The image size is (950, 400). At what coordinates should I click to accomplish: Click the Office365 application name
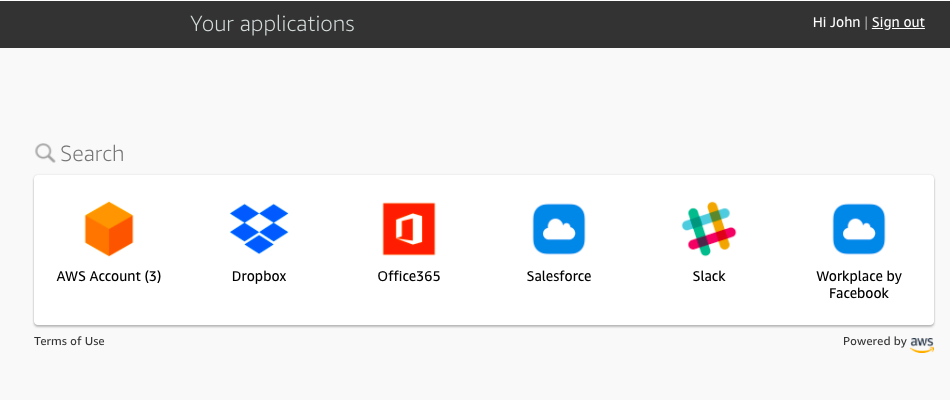409,276
